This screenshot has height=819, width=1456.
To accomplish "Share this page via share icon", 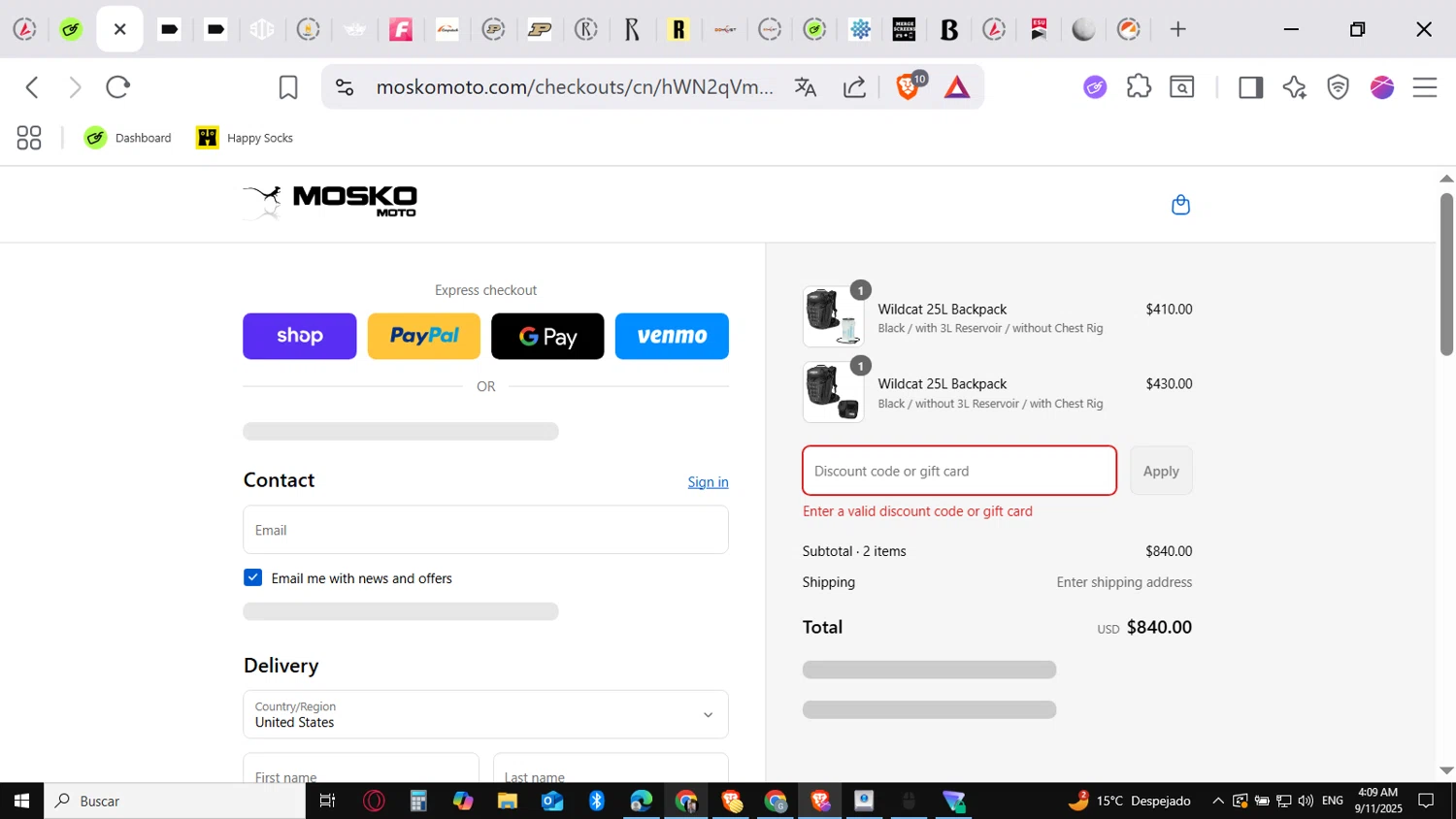I will coord(854,87).
